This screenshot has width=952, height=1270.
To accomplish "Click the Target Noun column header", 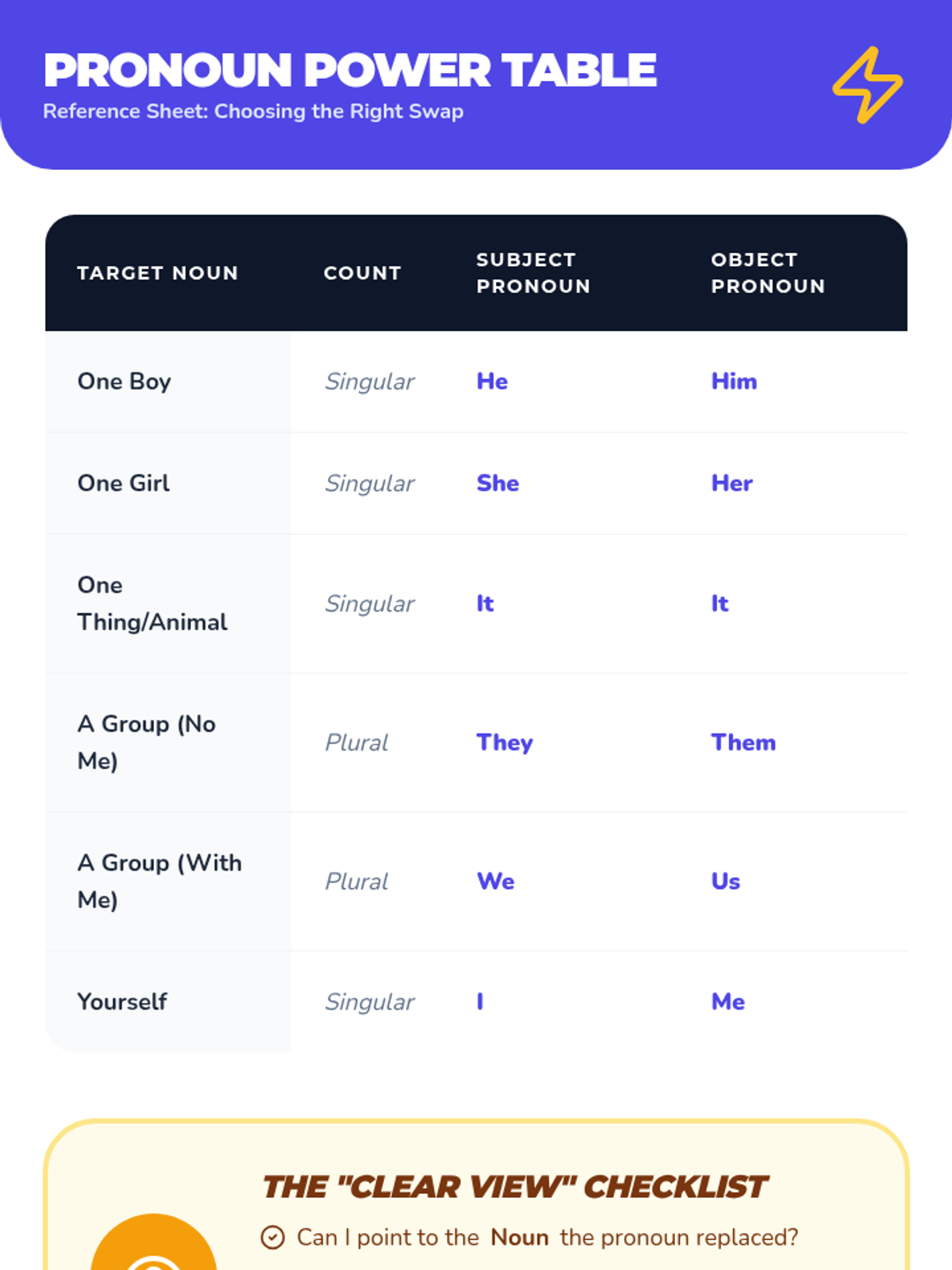I will tap(157, 273).
